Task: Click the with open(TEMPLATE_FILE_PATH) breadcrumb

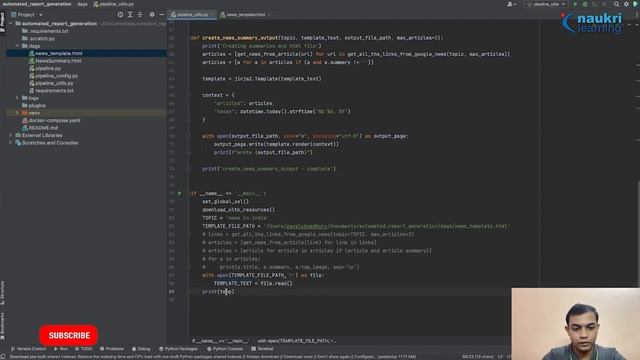Action: point(297,341)
